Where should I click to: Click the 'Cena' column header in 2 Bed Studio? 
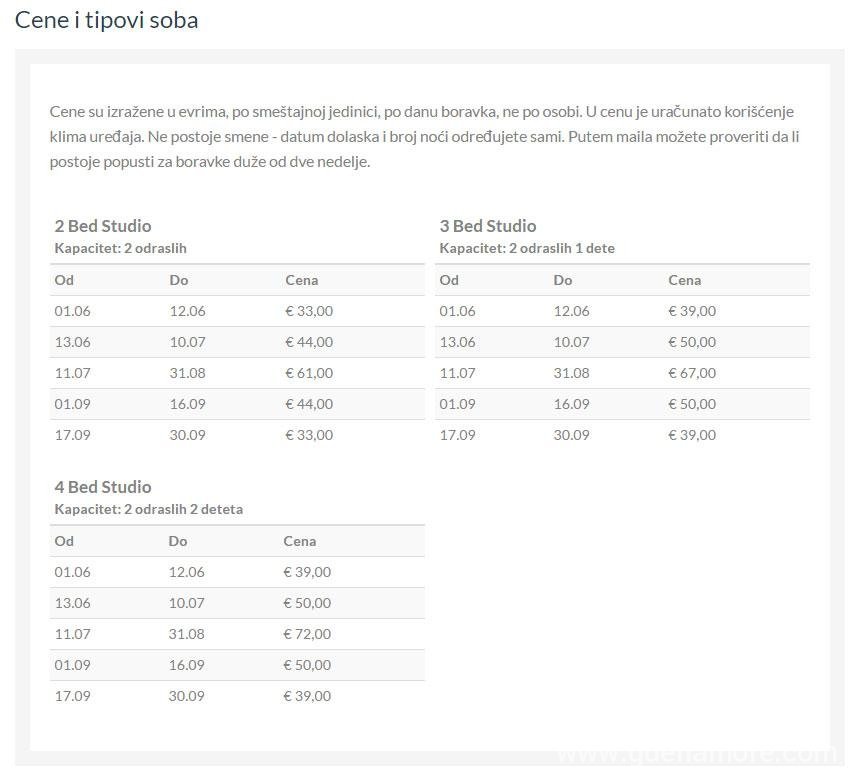(301, 280)
